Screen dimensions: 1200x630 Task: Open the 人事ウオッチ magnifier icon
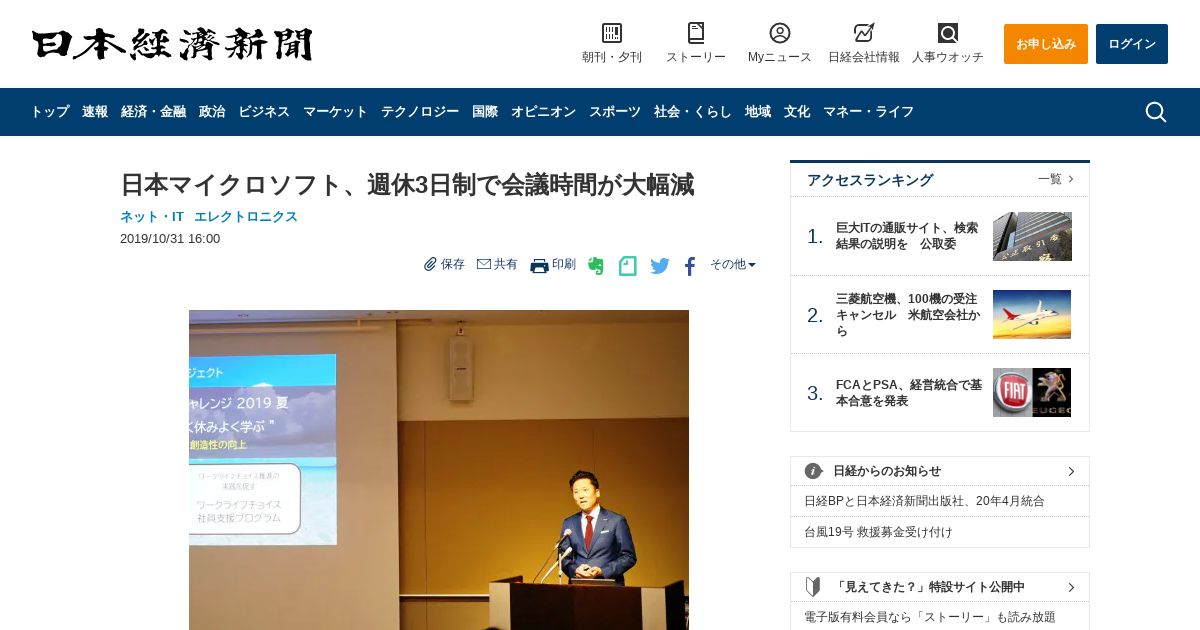point(948,33)
